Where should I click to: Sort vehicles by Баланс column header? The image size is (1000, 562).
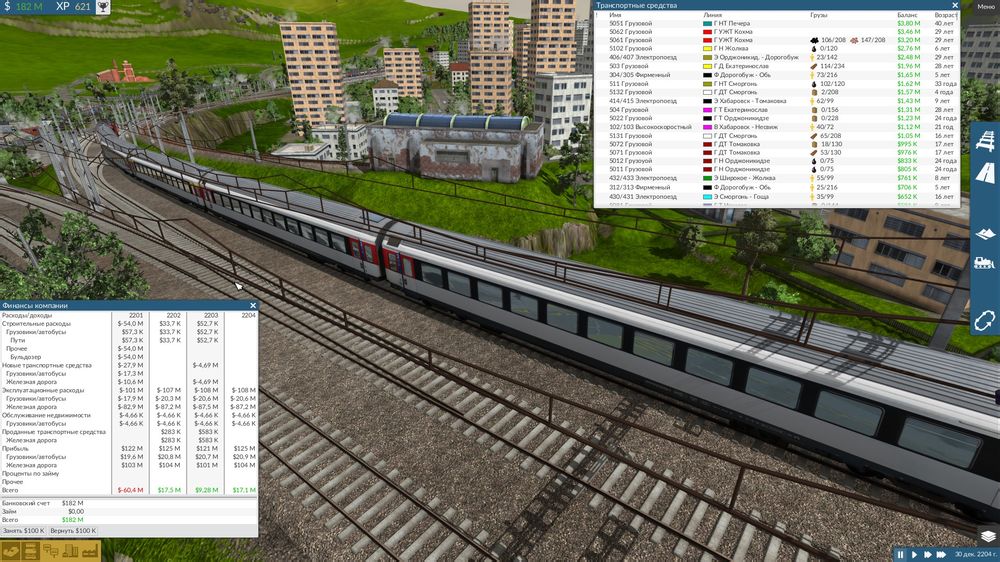click(907, 15)
